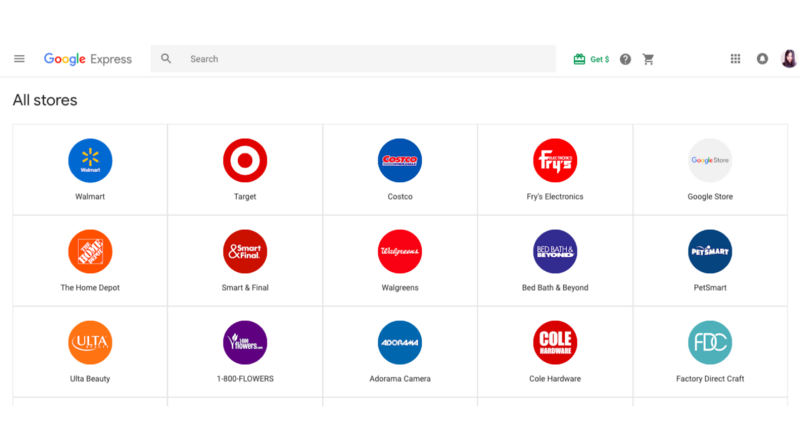This screenshot has height=447, width=800.
Task: Select The Home Depot text label
Action: pos(90,288)
